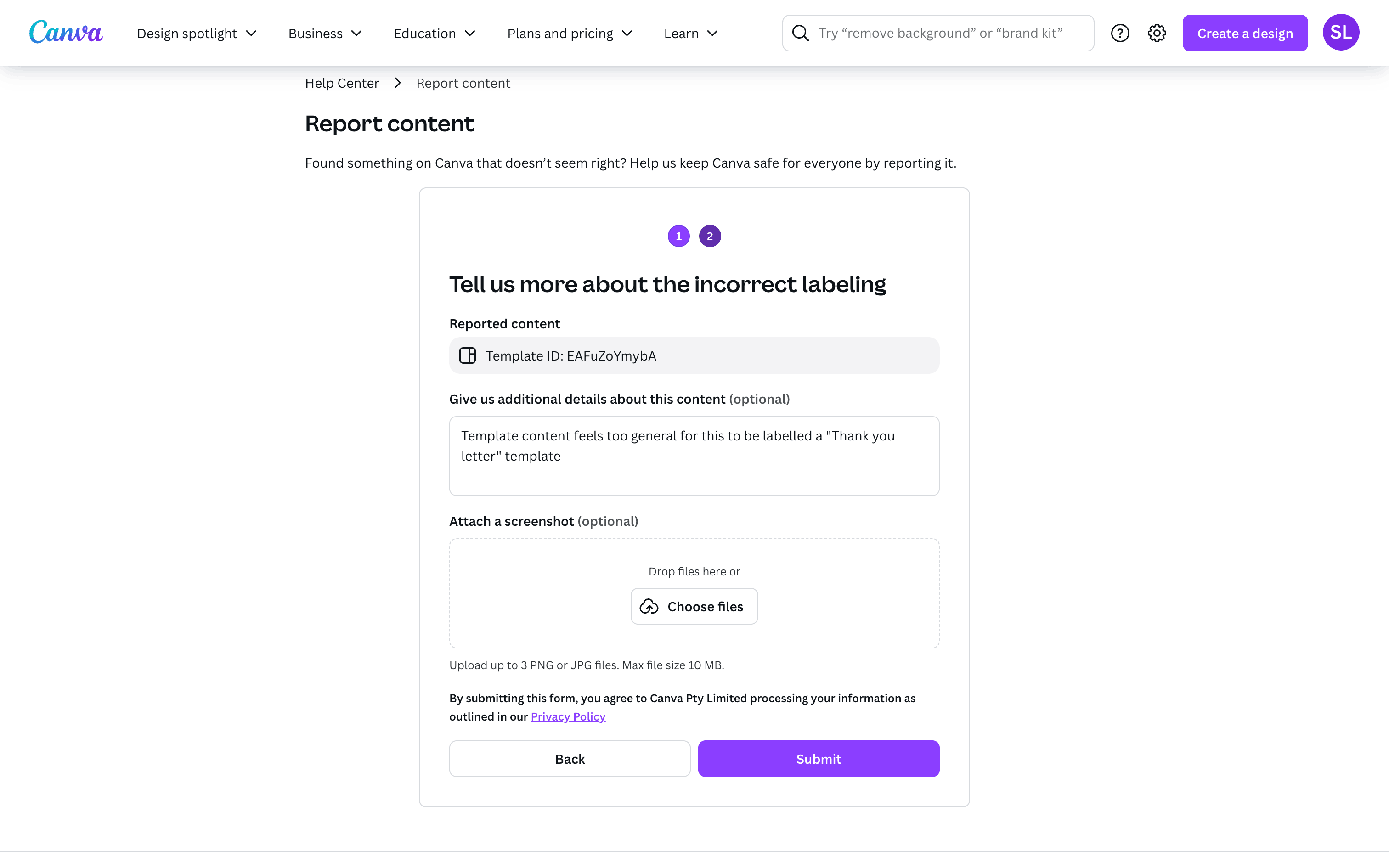The width and height of the screenshot is (1389, 868).
Task: Expand the Design spotlight menu
Action: [196, 34]
